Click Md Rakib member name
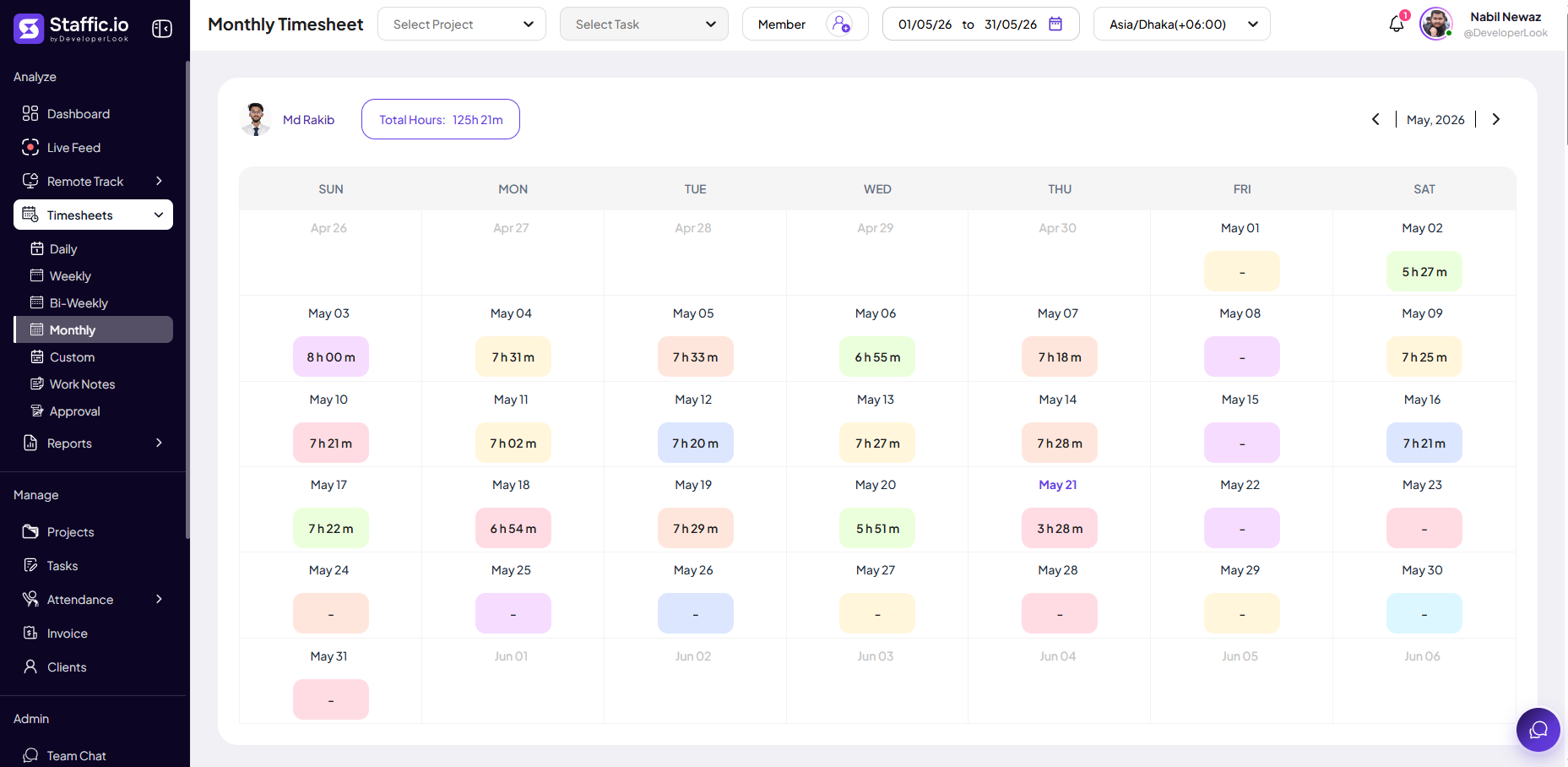The height and width of the screenshot is (767, 1568). point(308,119)
